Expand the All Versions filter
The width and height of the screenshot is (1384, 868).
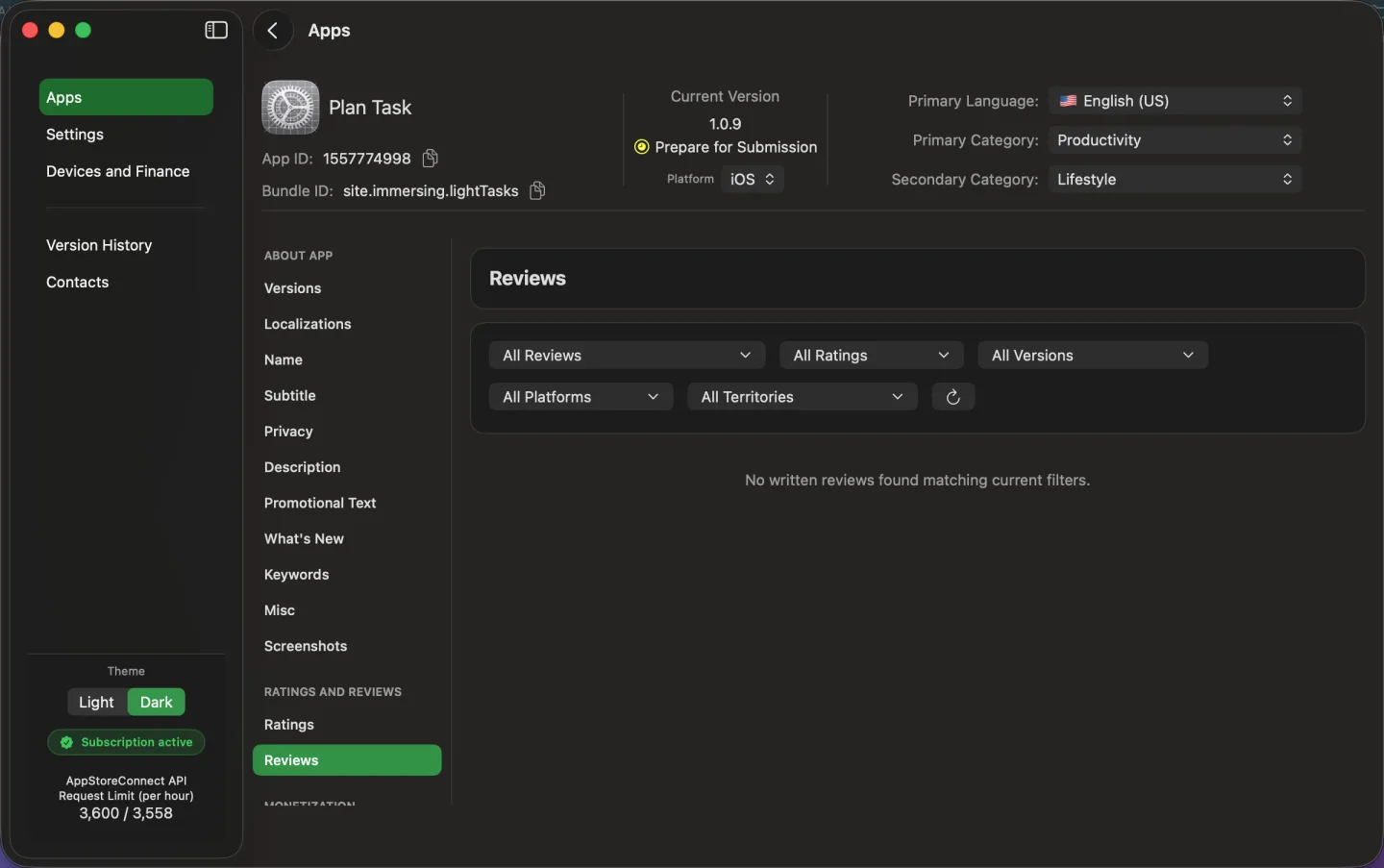click(x=1093, y=356)
